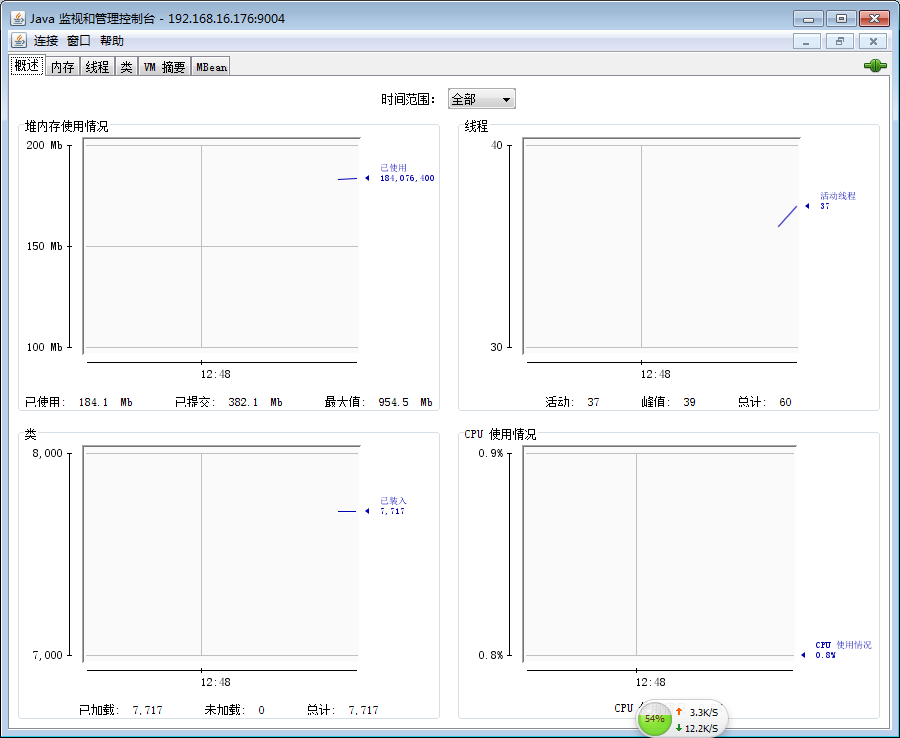This screenshot has height=738, width=900.
Task: Restore the inner connection window size
Action: (840, 41)
